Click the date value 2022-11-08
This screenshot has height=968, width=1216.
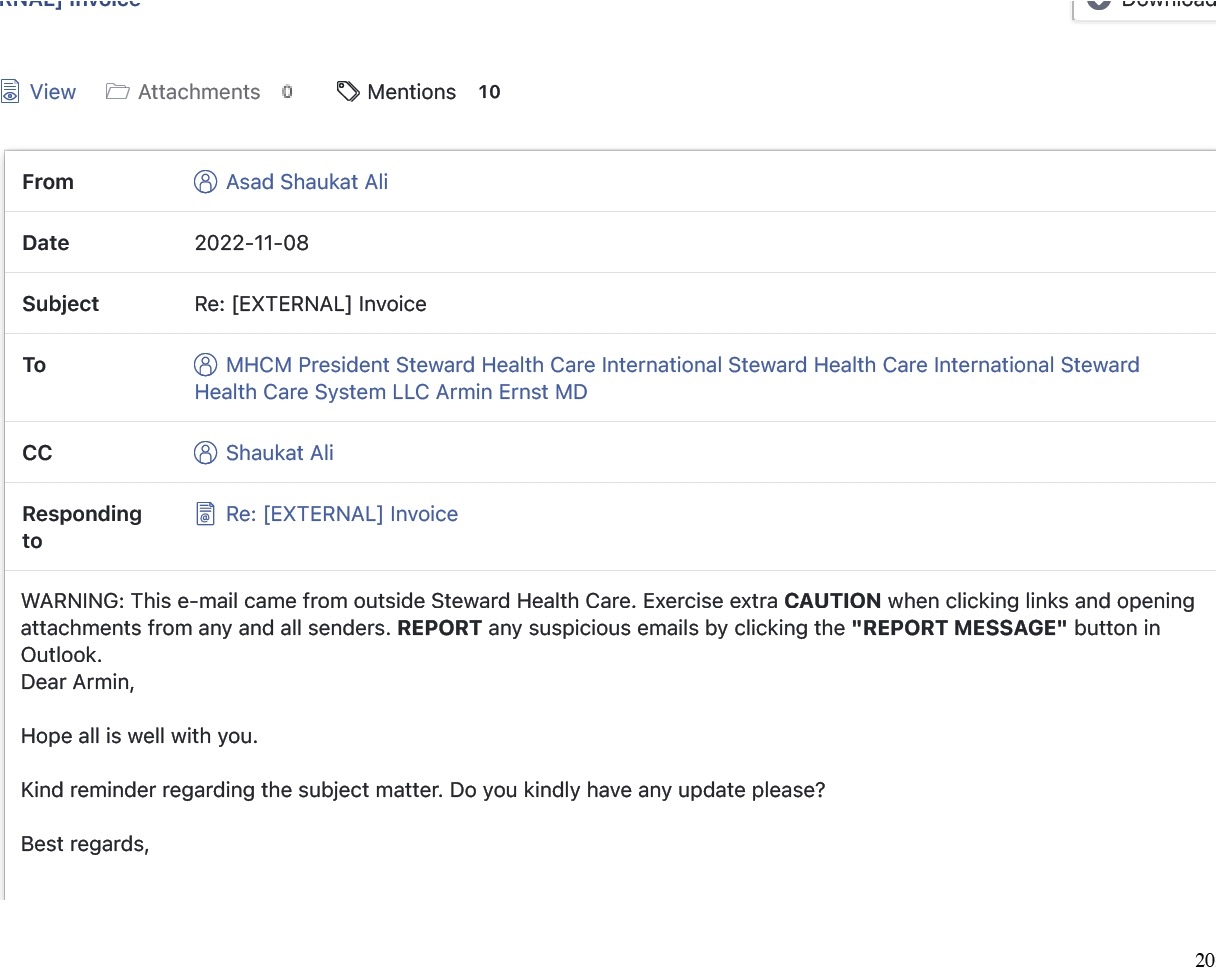coord(252,243)
